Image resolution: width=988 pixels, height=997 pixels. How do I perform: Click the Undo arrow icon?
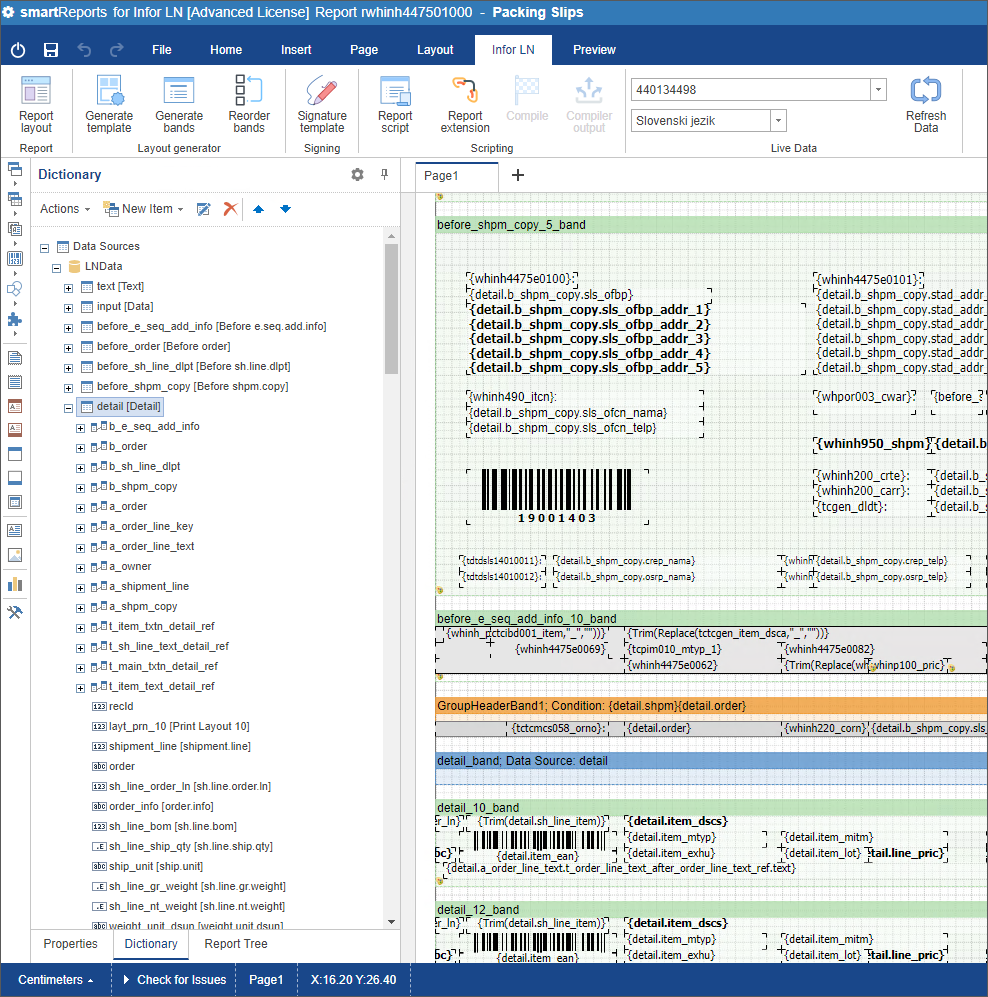[x=84, y=50]
